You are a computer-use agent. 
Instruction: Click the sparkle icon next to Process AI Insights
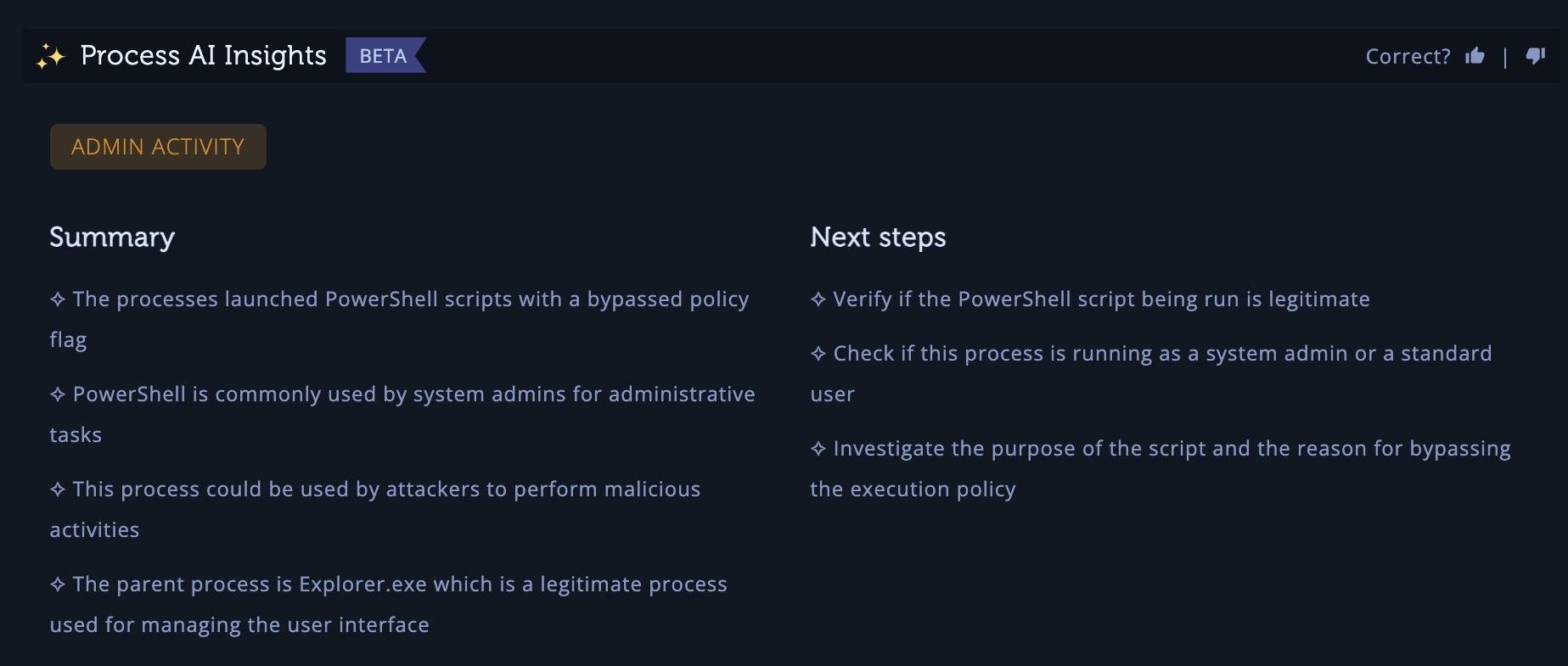[49, 56]
